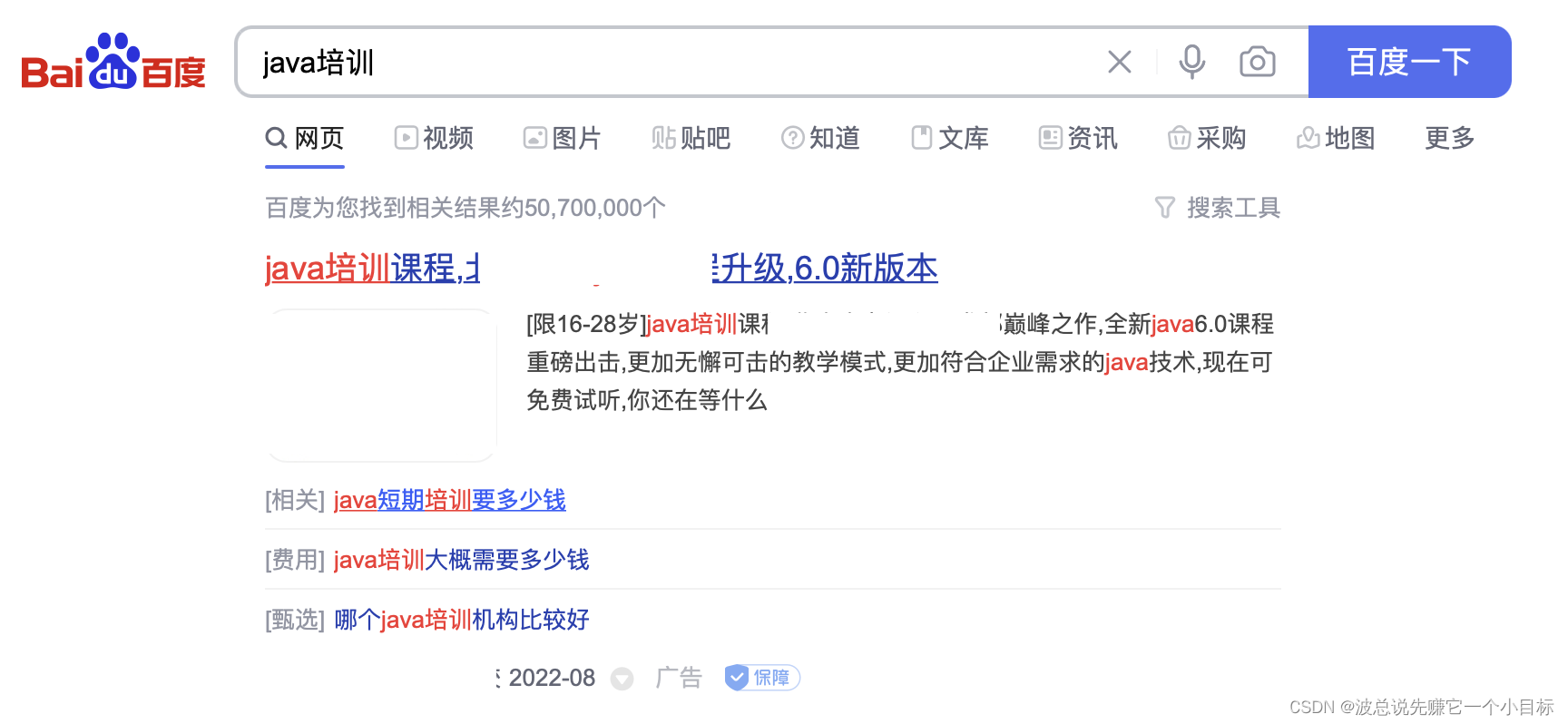
Task: Open the Baidu logo homepage link
Action: (x=113, y=62)
